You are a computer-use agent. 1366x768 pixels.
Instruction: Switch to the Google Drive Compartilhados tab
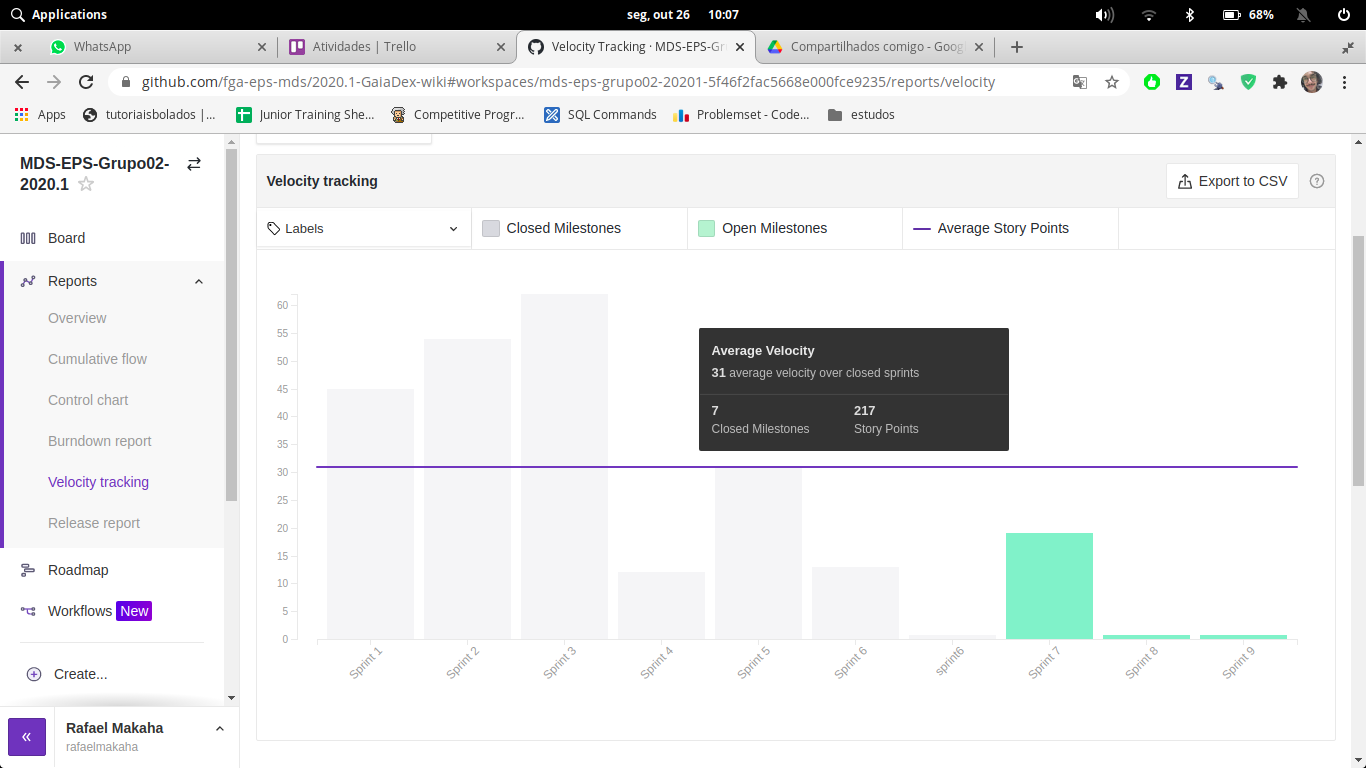coord(877,47)
